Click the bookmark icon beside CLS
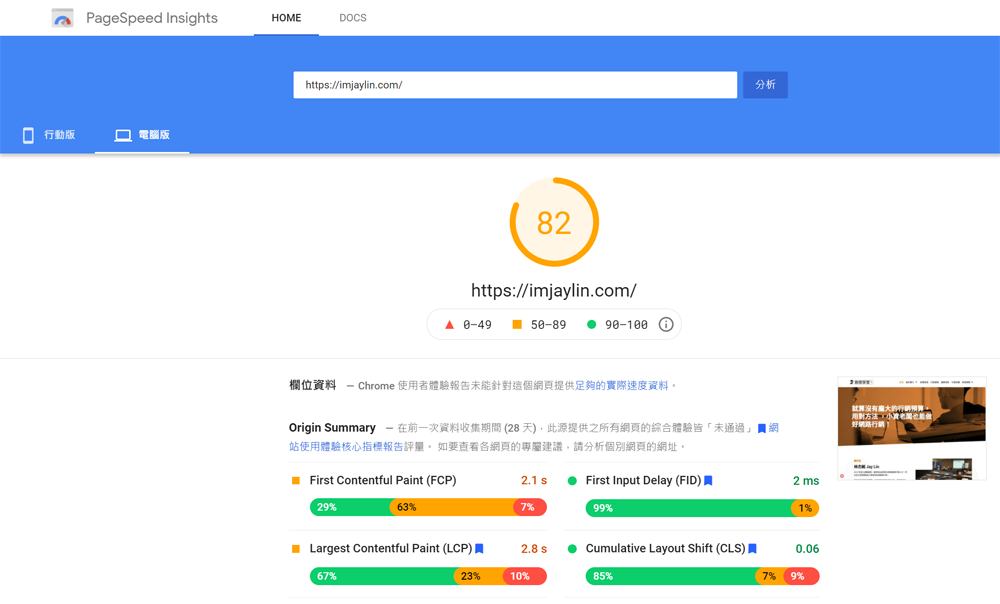The image size is (1000, 604). click(x=753, y=549)
